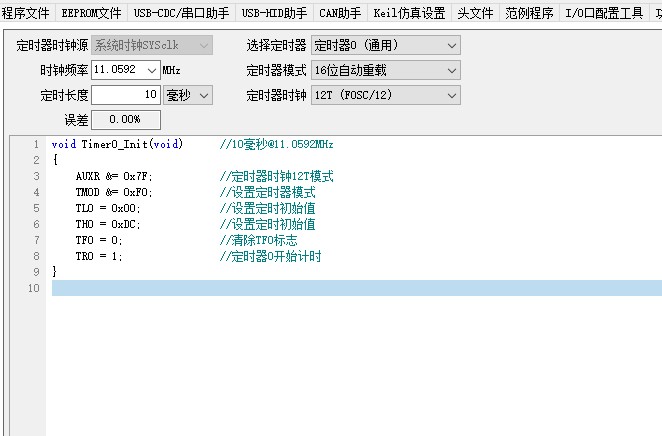
Task: Open the 定时器时钟 12T dropdown
Action: (386, 95)
